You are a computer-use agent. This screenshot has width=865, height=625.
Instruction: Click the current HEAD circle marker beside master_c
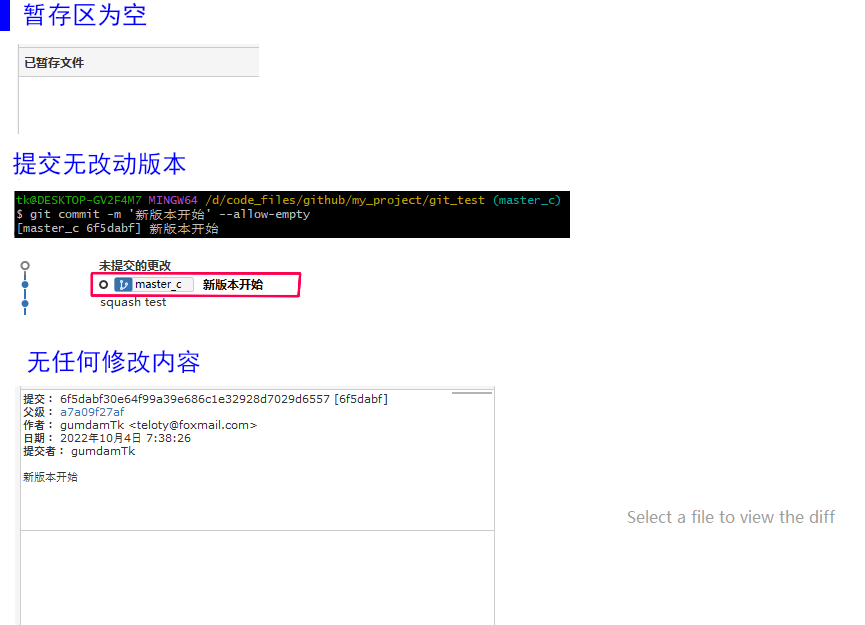(x=103, y=285)
